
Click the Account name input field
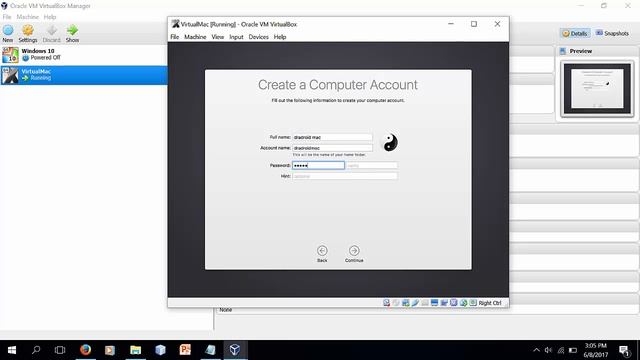[x=332, y=148]
